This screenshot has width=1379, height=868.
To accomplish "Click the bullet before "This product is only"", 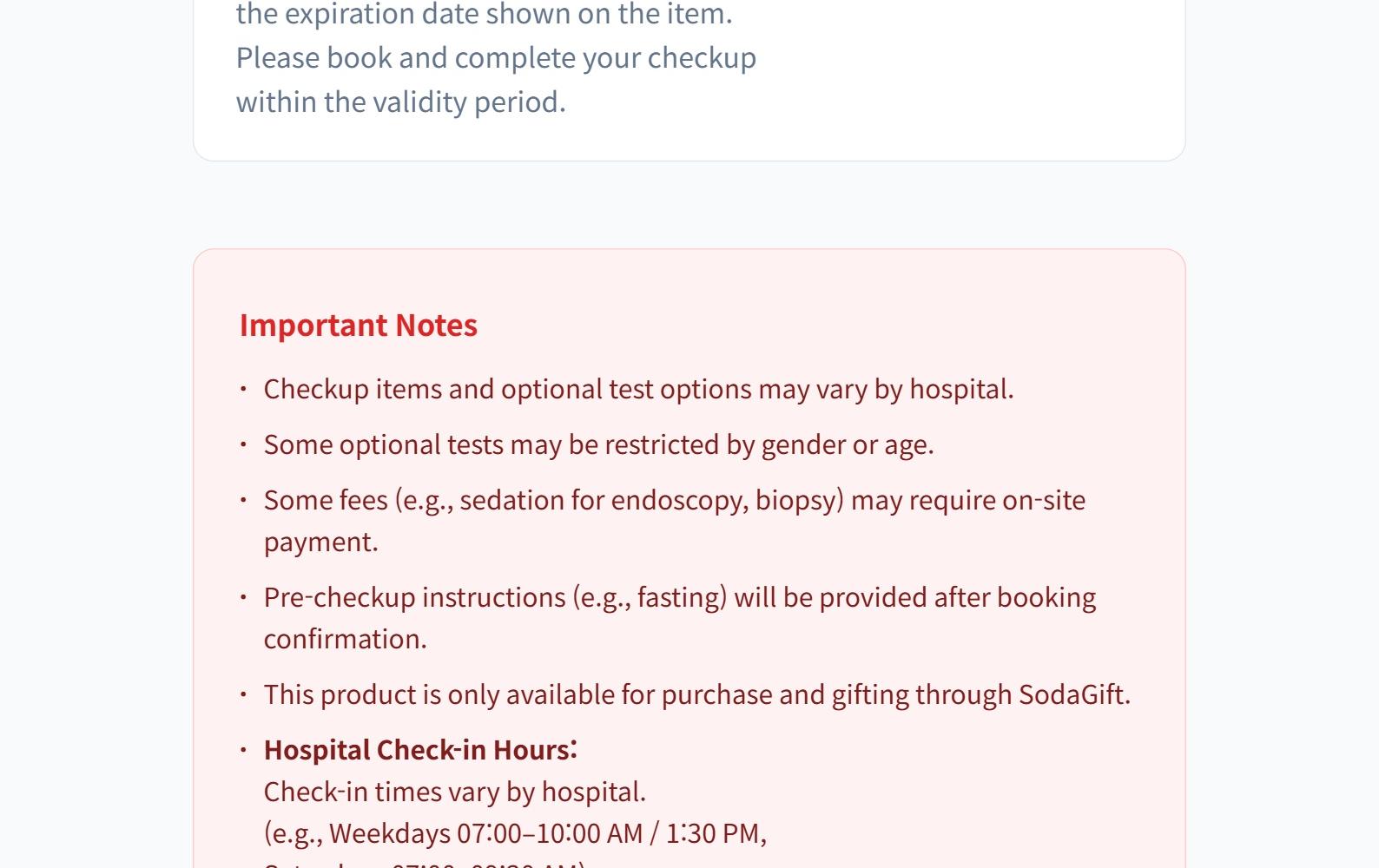I will click(244, 694).
